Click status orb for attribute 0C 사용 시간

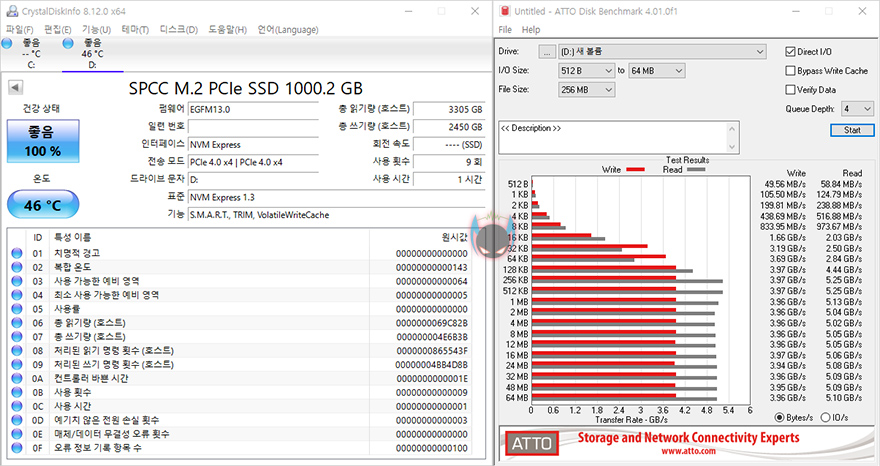point(17,406)
